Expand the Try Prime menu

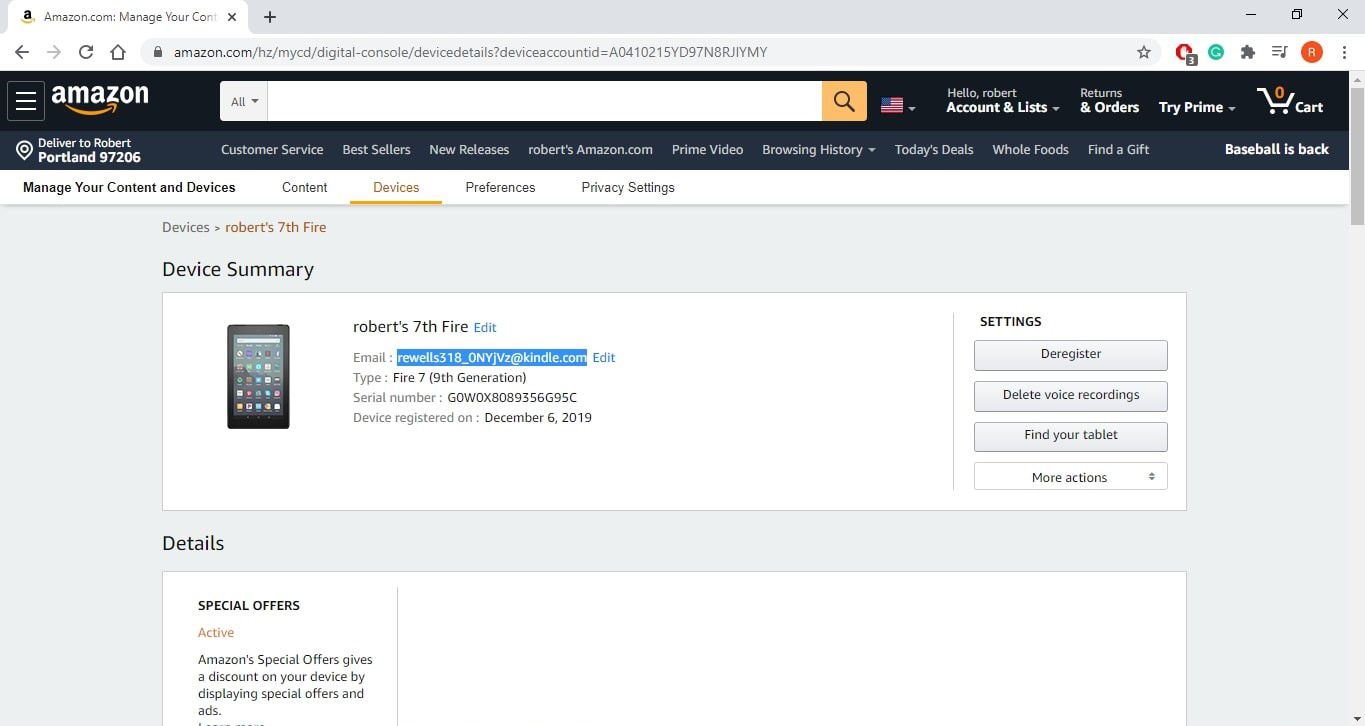tap(1197, 107)
